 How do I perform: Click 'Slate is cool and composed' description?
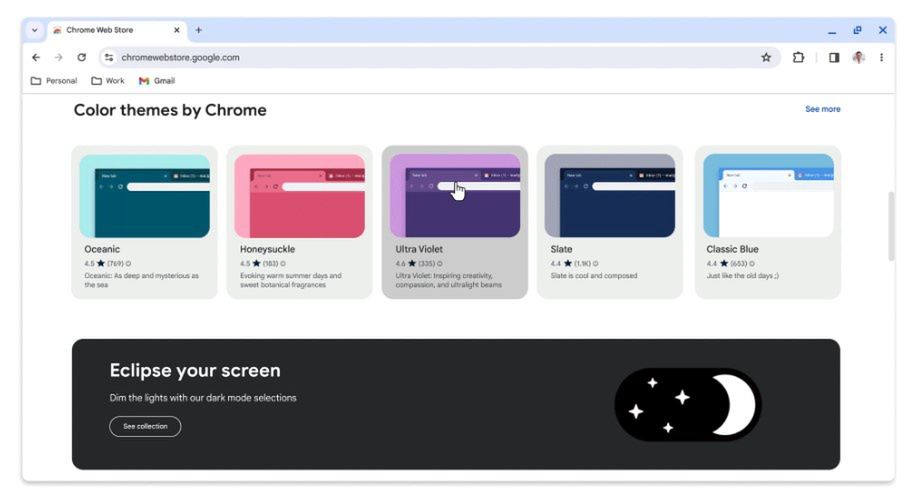594,276
